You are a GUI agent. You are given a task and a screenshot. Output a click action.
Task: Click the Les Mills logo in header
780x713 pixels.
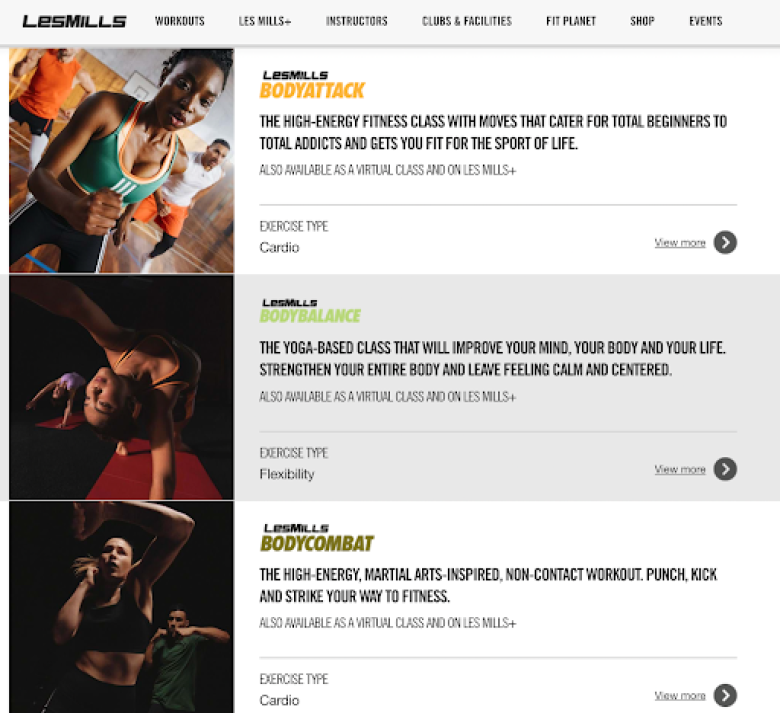(74, 21)
